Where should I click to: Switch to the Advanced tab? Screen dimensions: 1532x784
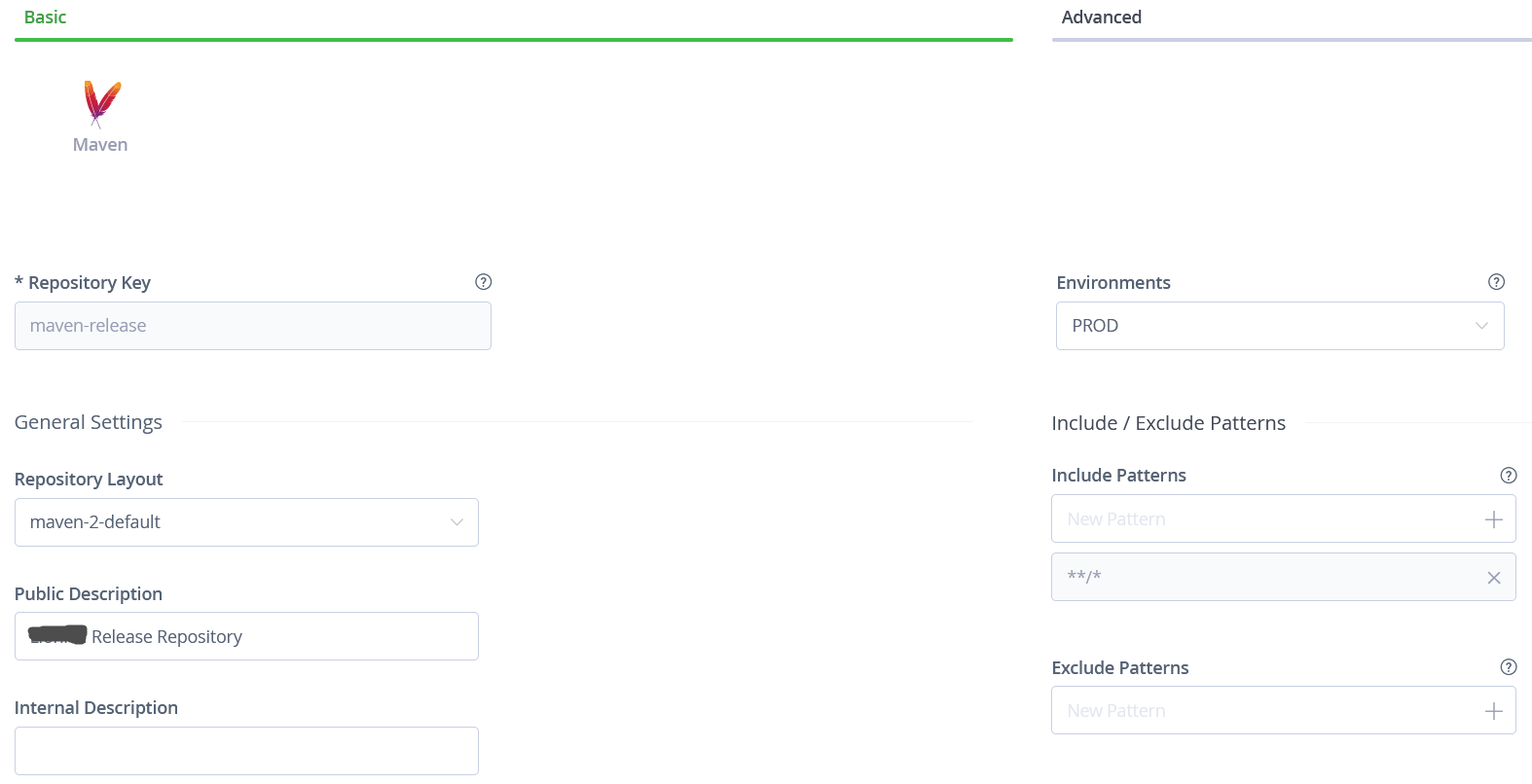pyautogui.click(x=1101, y=18)
